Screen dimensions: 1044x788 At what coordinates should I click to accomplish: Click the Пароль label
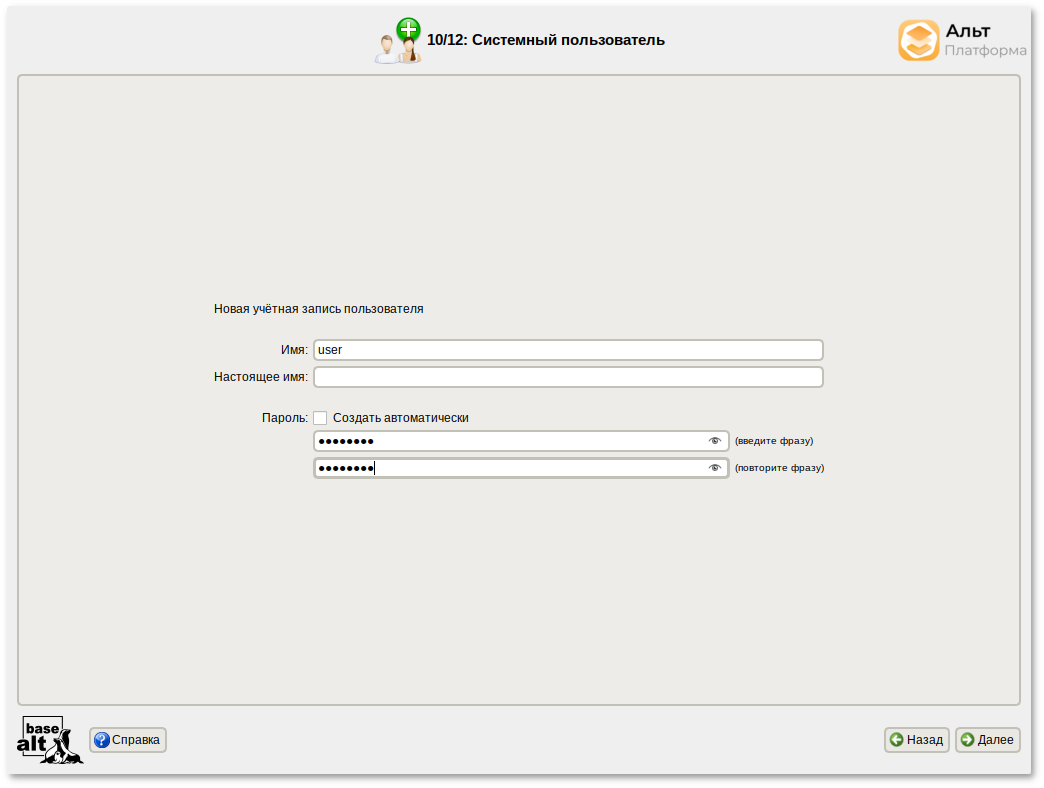click(x=284, y=418)
